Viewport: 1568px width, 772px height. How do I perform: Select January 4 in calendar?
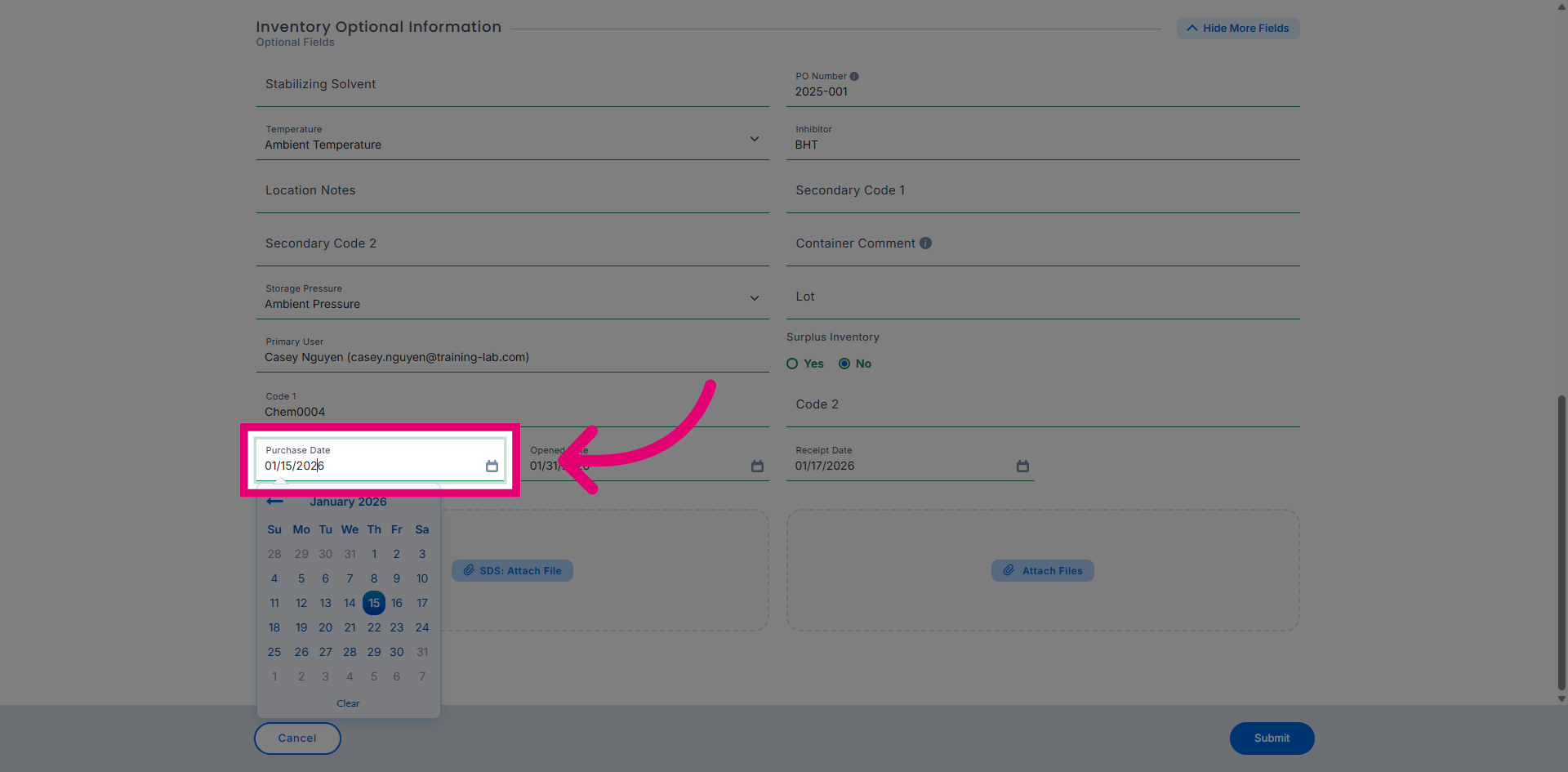click(274, 578)
